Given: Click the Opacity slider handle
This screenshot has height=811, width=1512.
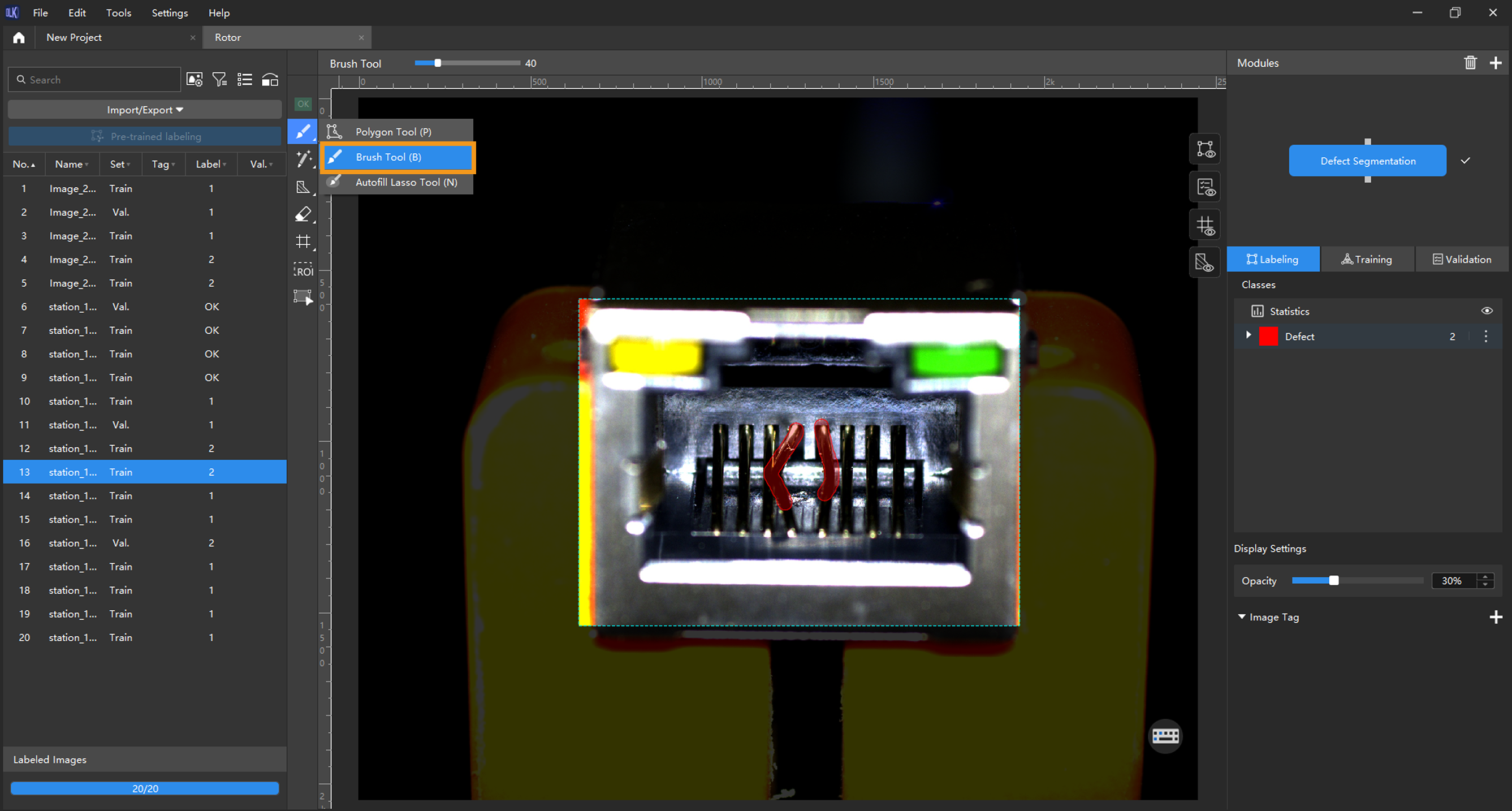Looking at the screenshot, I should click(x=1333, y=581).
